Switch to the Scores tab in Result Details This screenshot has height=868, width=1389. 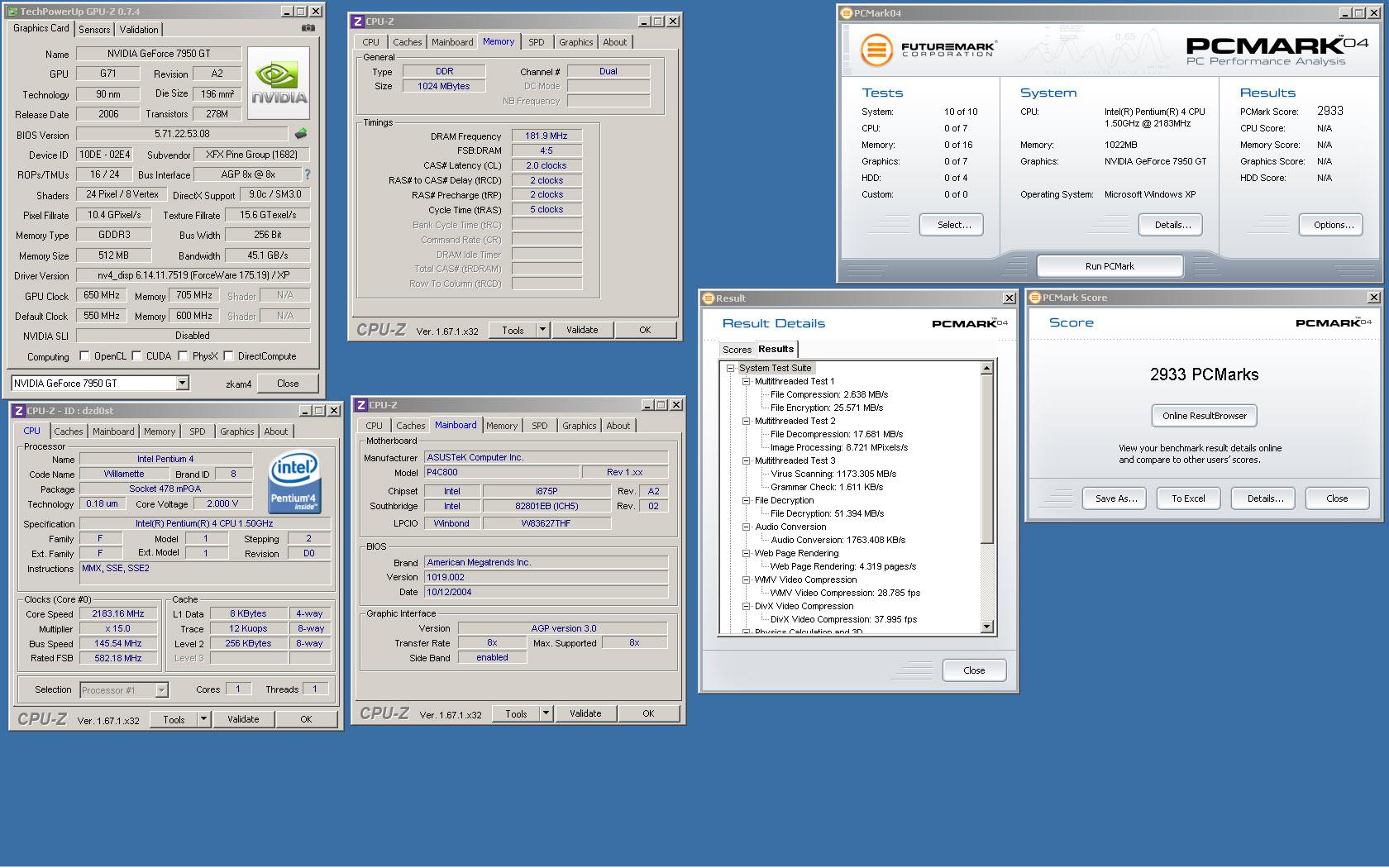(x=737, y=350)
